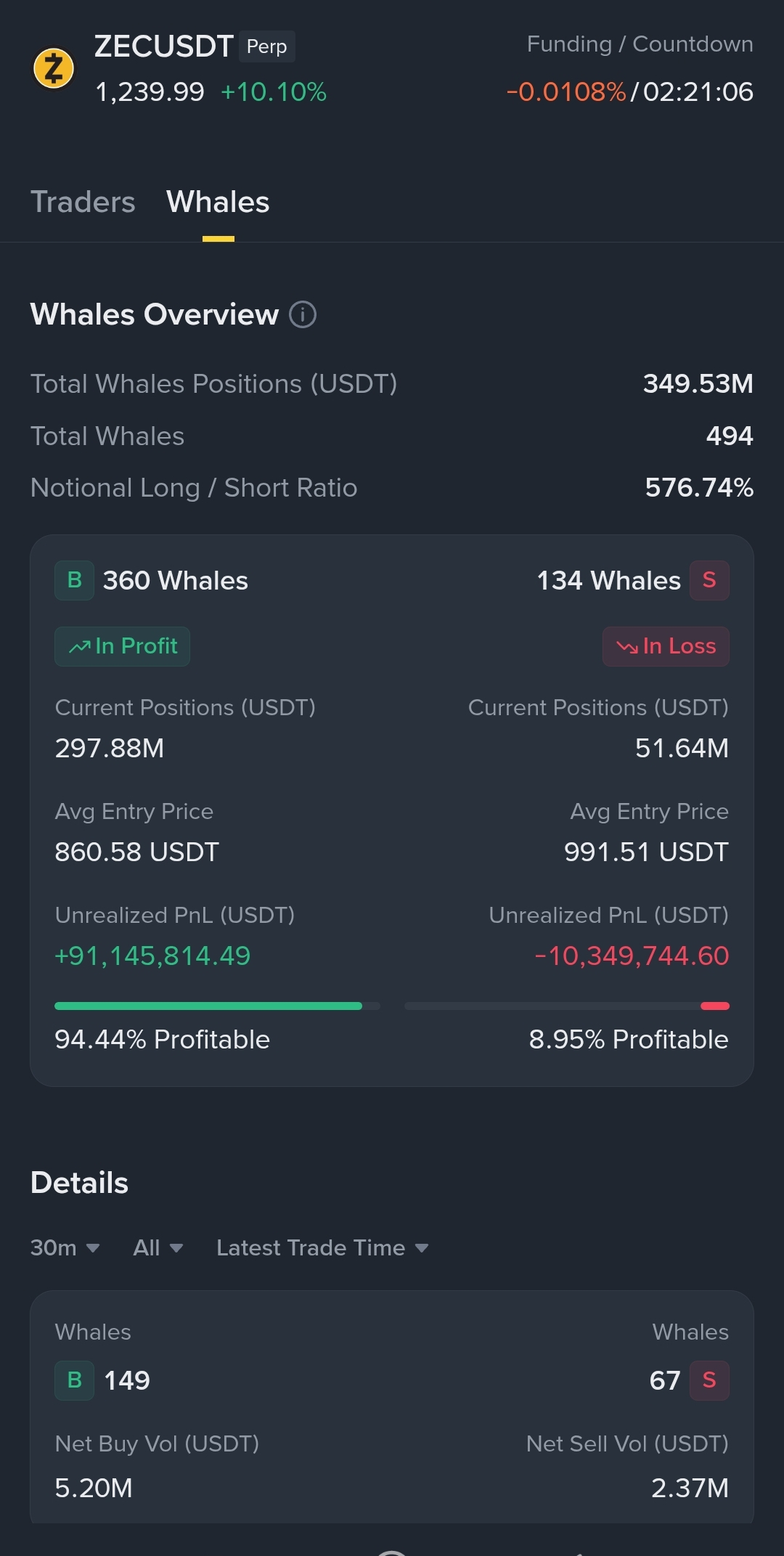
Task: Switch to the Traders tab
Action: tap(83, 202)
